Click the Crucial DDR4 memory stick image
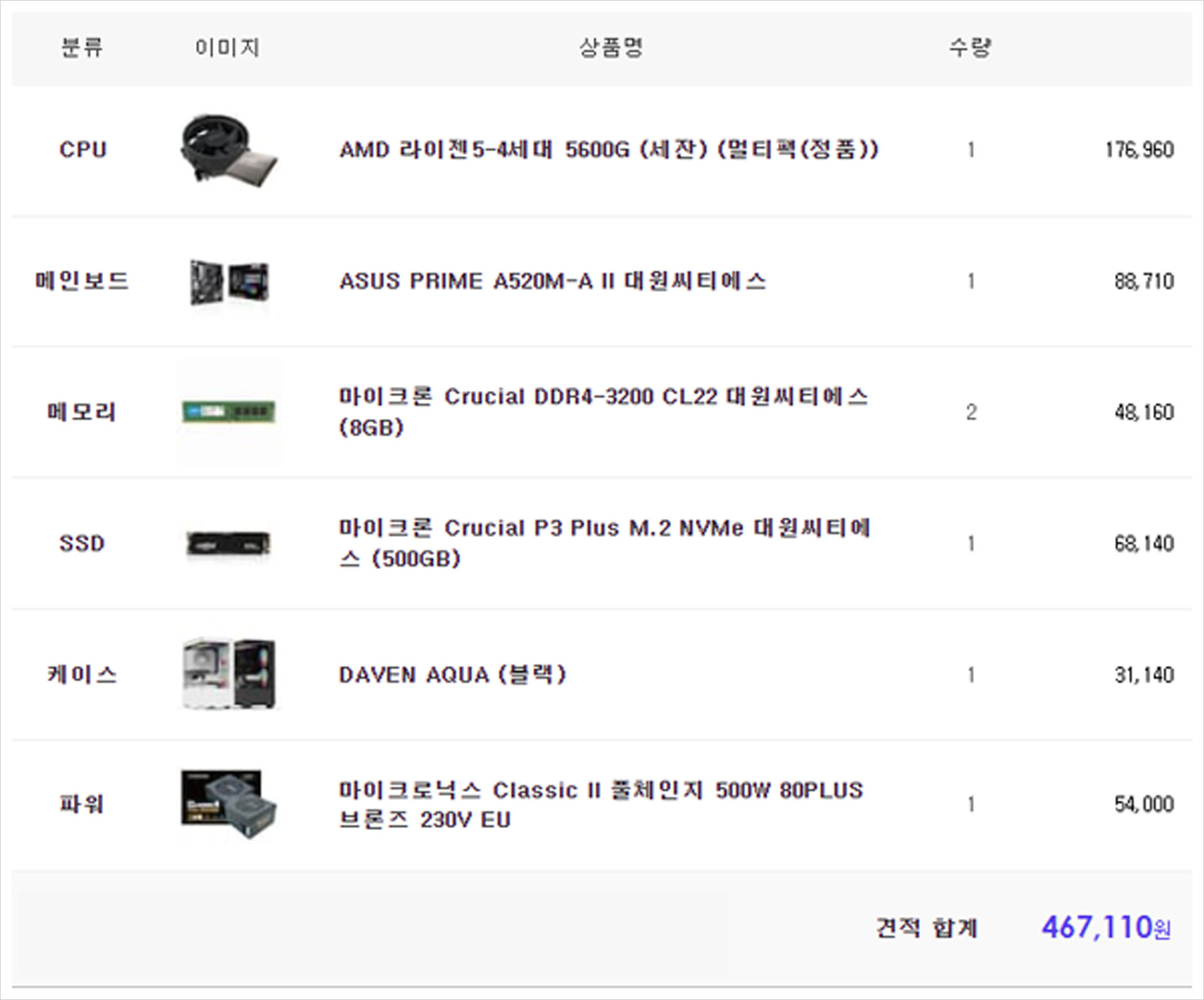Viewport: 1204px width, 1000px height. click(x=230, y=412)
